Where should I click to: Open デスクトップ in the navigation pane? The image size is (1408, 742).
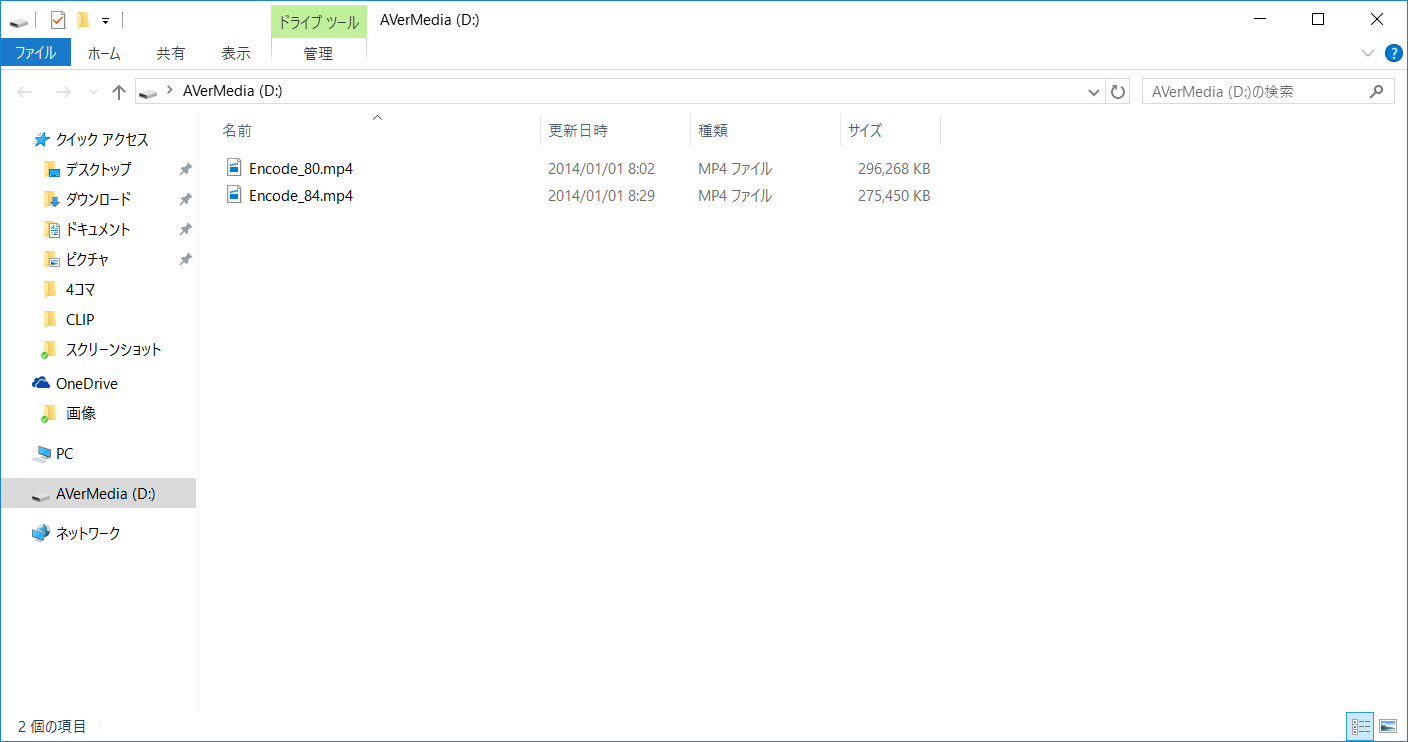(x=98, y=169)
